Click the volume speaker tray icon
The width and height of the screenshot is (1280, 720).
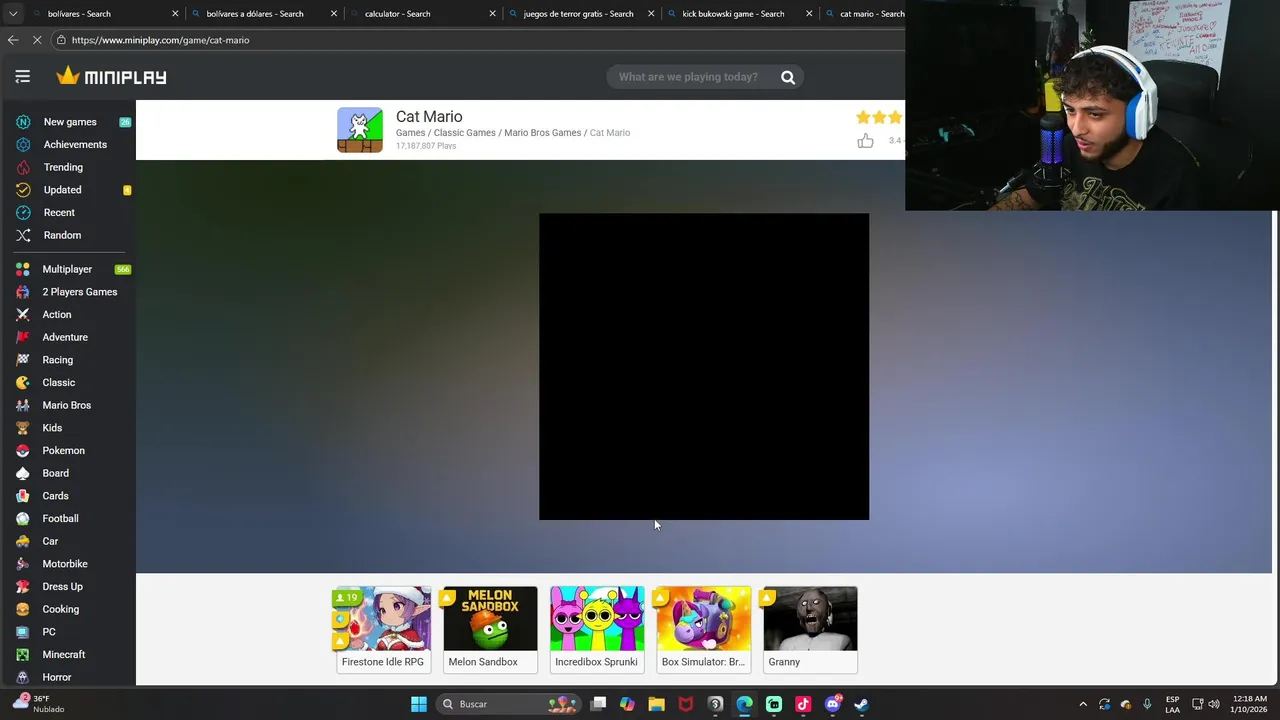[1215, 704]
